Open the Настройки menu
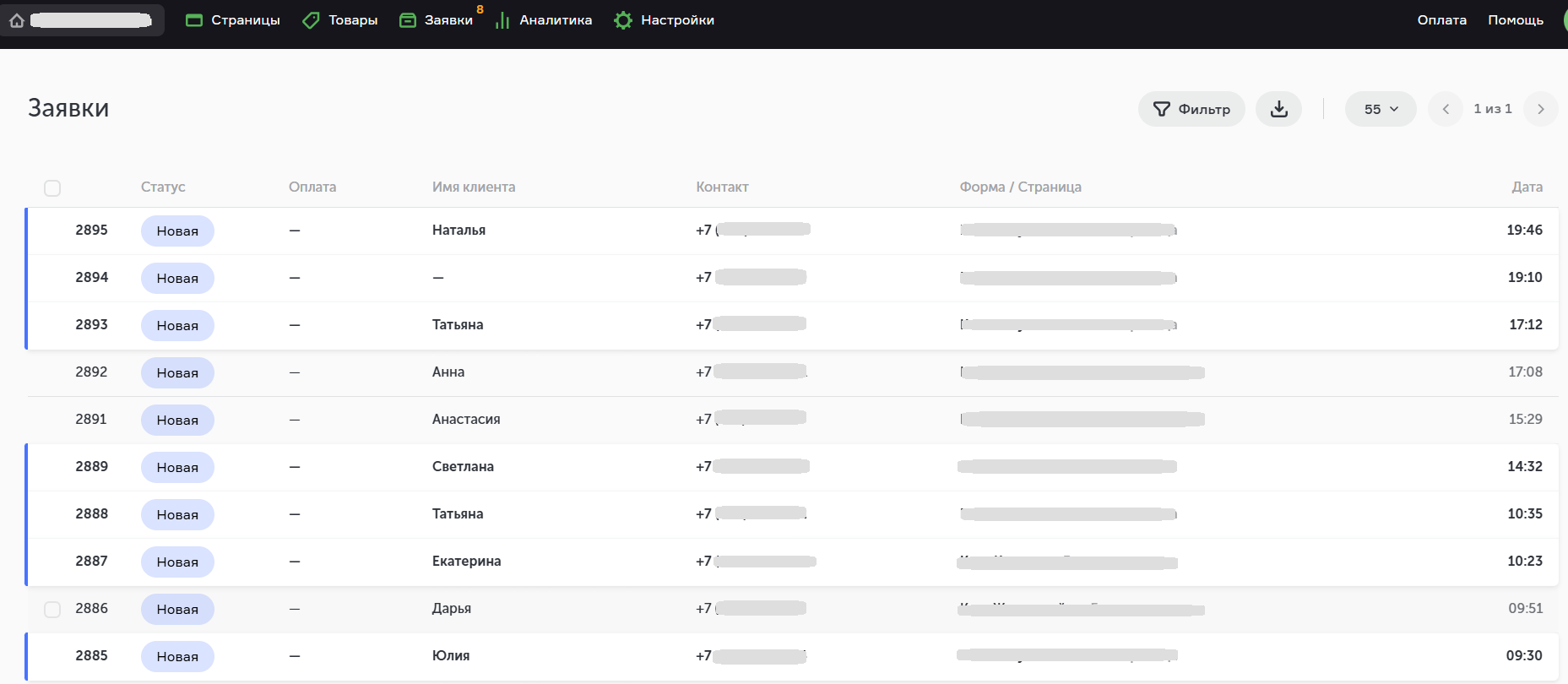Screen dimensions: 1568x684 click(x=665, y=20)
